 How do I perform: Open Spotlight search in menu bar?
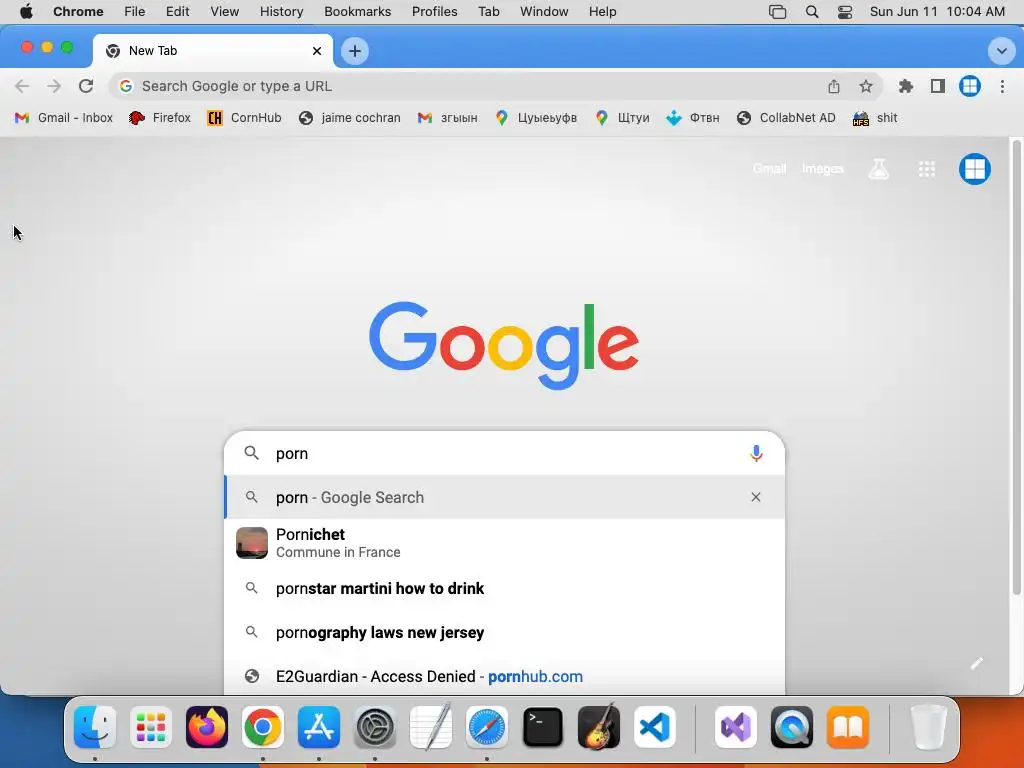point(812,12)
